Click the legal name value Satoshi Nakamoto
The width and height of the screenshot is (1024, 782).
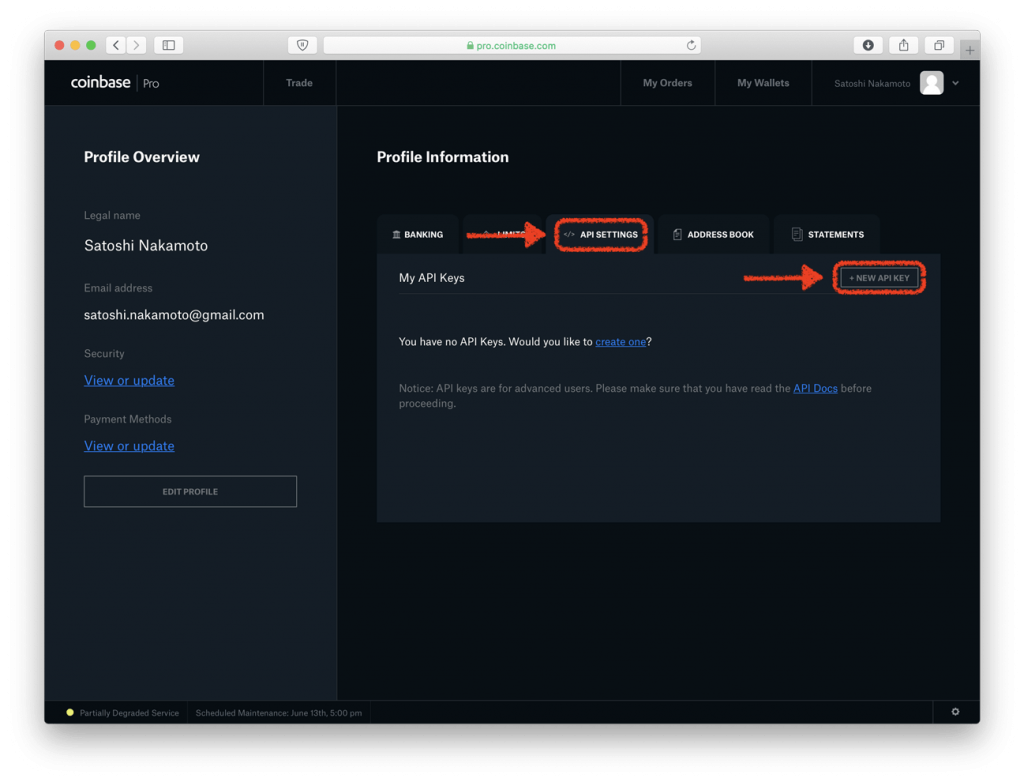click(146, 246)
